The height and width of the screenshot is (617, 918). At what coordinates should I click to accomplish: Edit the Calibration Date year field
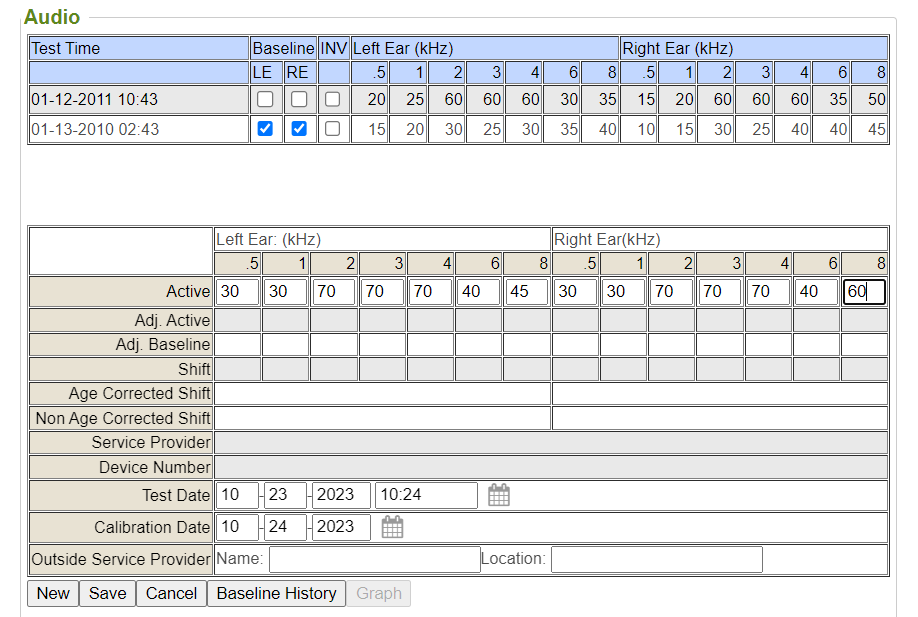coord(341,527)
